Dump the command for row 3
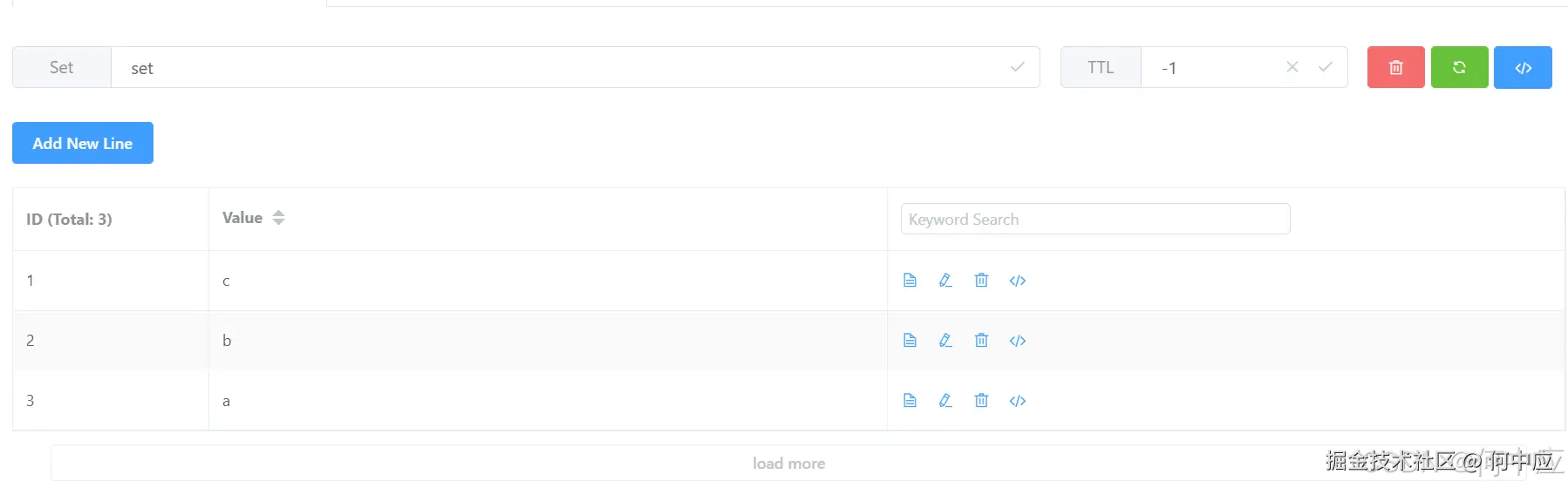1568x488 pixels. click(1017, 401)
